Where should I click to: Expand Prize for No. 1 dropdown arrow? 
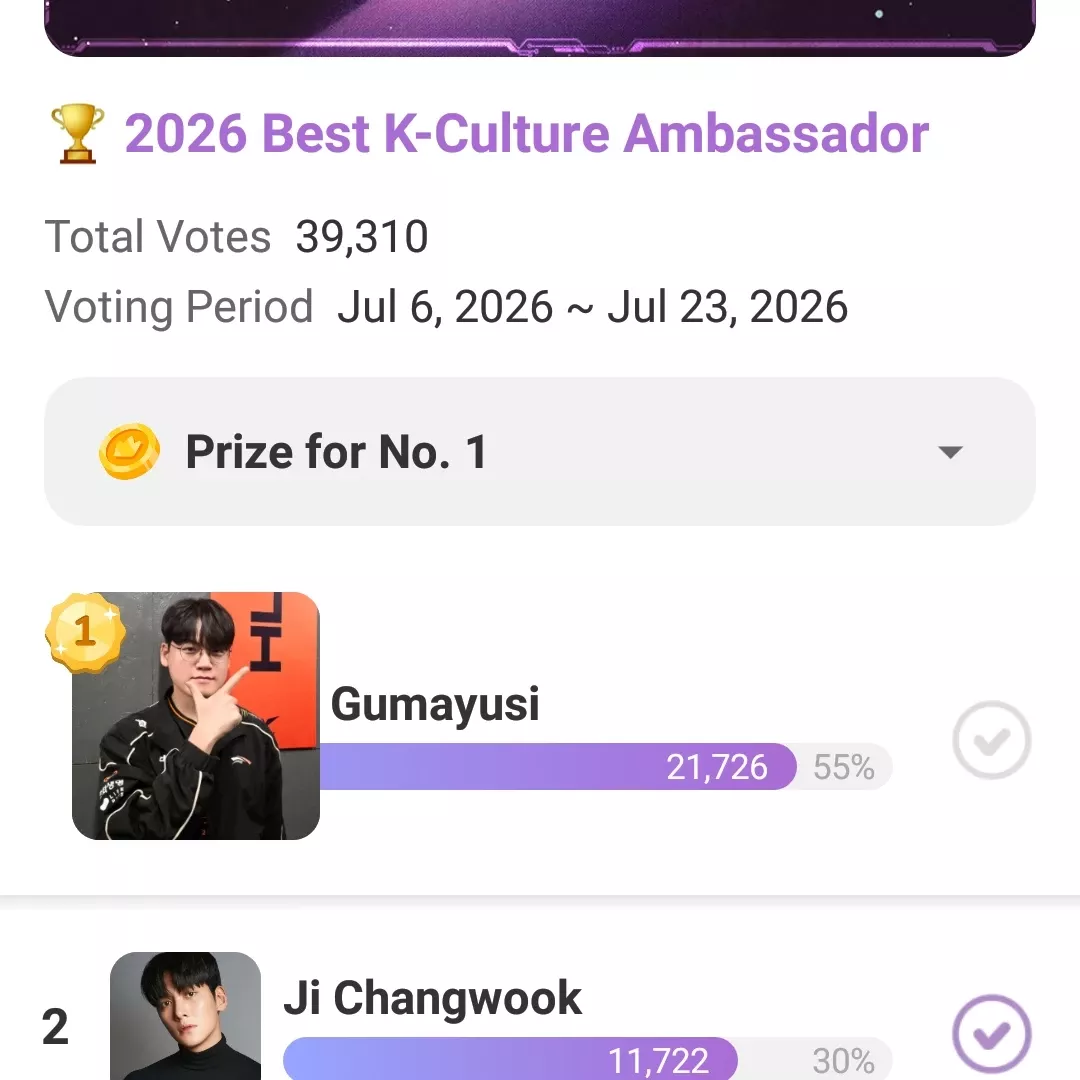pyautogui.click(x=950, y=452)
